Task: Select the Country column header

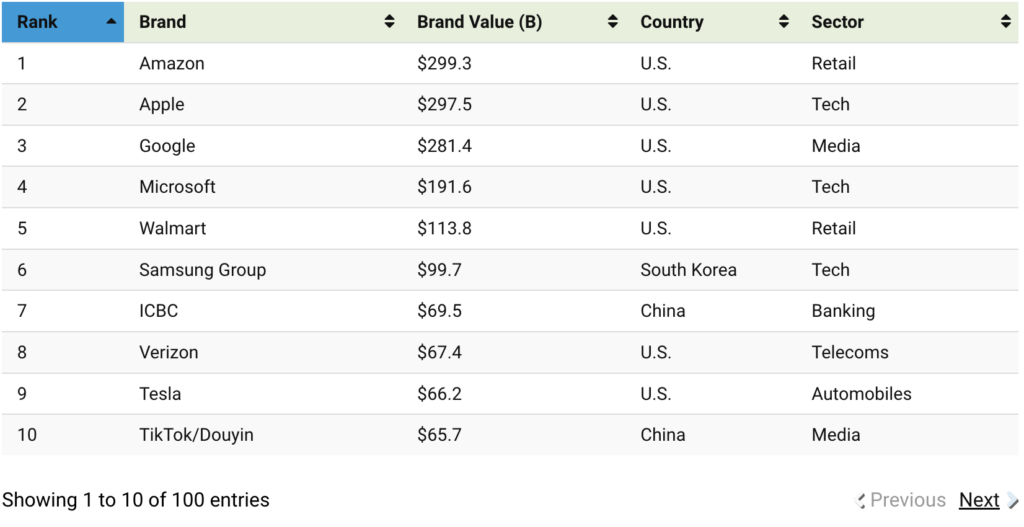Action: pyautogui.click(x=671, y=22)
